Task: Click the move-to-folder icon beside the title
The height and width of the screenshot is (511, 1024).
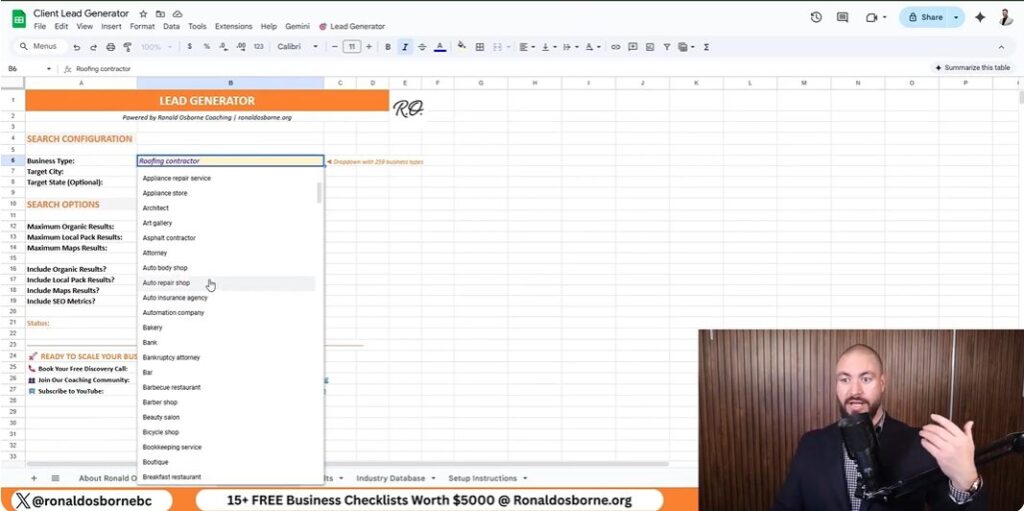Action: [x=160, y=14]
